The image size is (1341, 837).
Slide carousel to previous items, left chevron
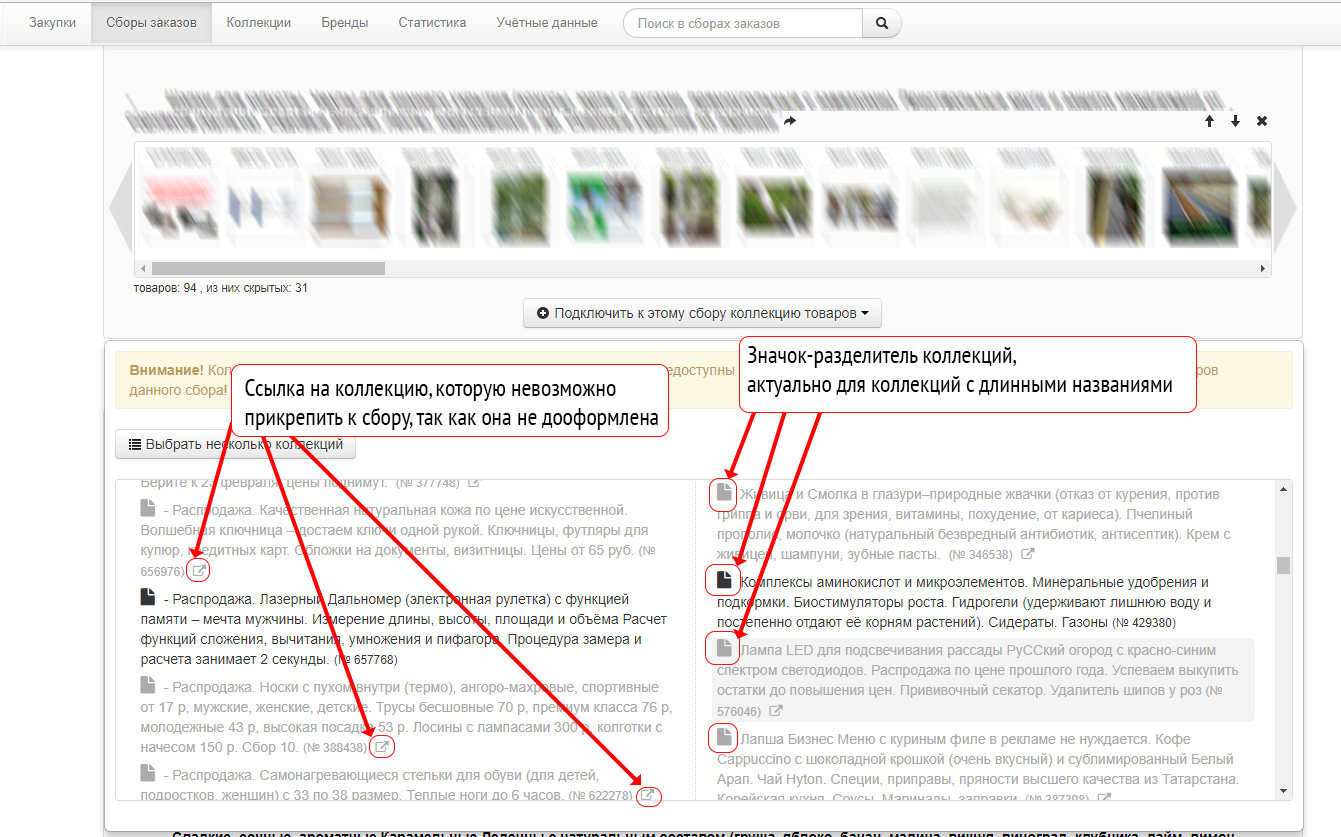(x=120, y=207)
